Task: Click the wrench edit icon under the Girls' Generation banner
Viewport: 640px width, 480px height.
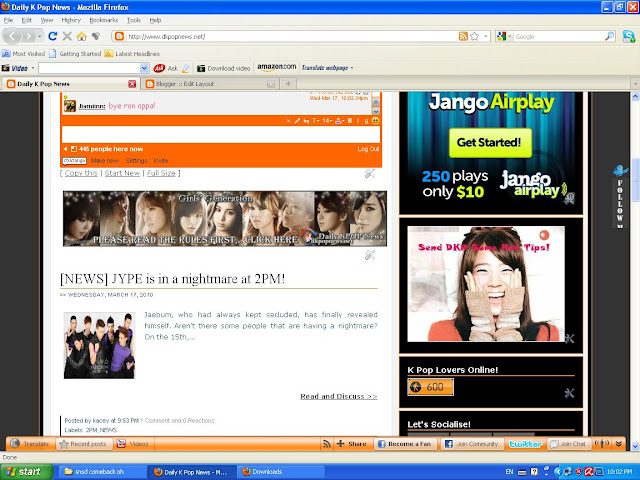Action: [x=370, y=255]
